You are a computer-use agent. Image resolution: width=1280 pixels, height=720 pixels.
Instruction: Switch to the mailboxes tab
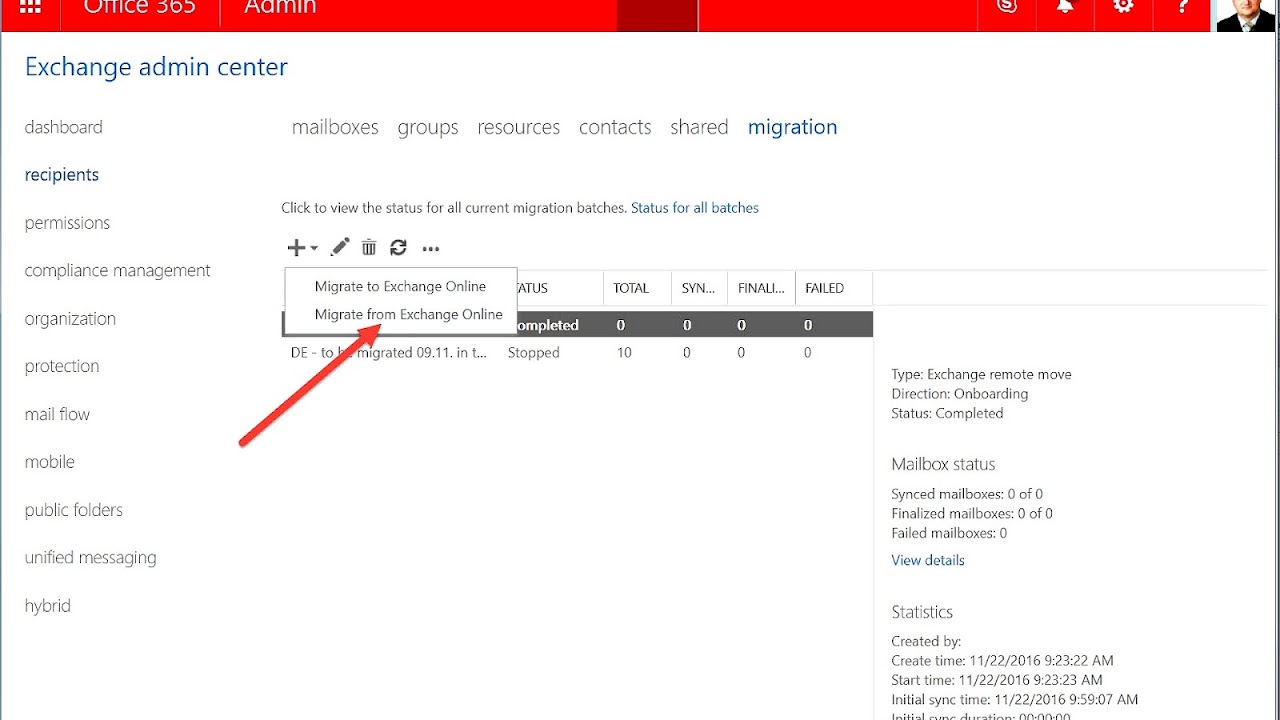[x=335, y=127]
